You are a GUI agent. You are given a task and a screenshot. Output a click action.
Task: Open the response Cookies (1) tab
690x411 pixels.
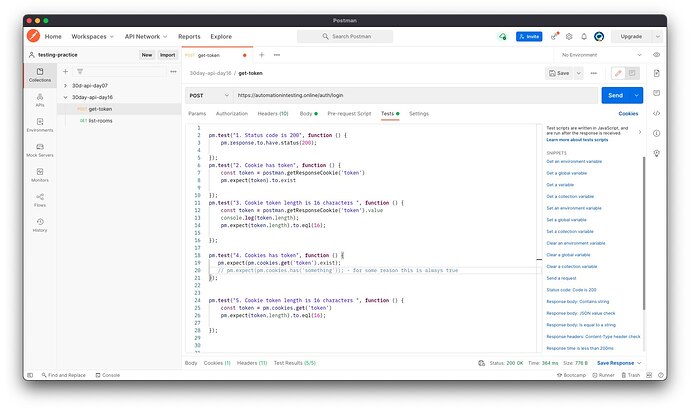[217, 363]
